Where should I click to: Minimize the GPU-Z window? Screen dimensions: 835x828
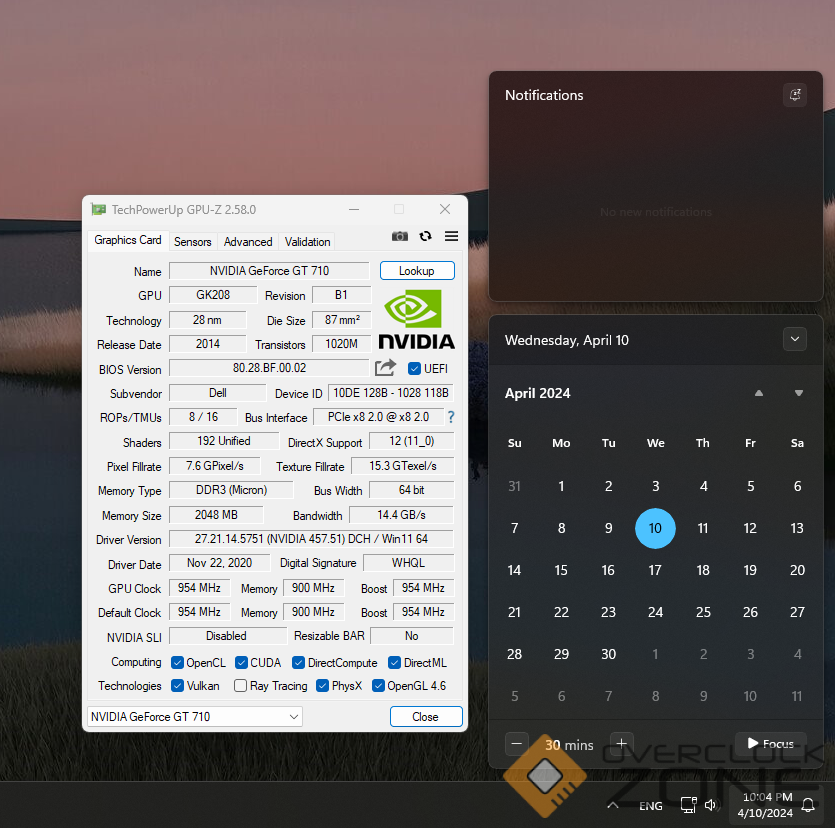(x=354, y=209)
